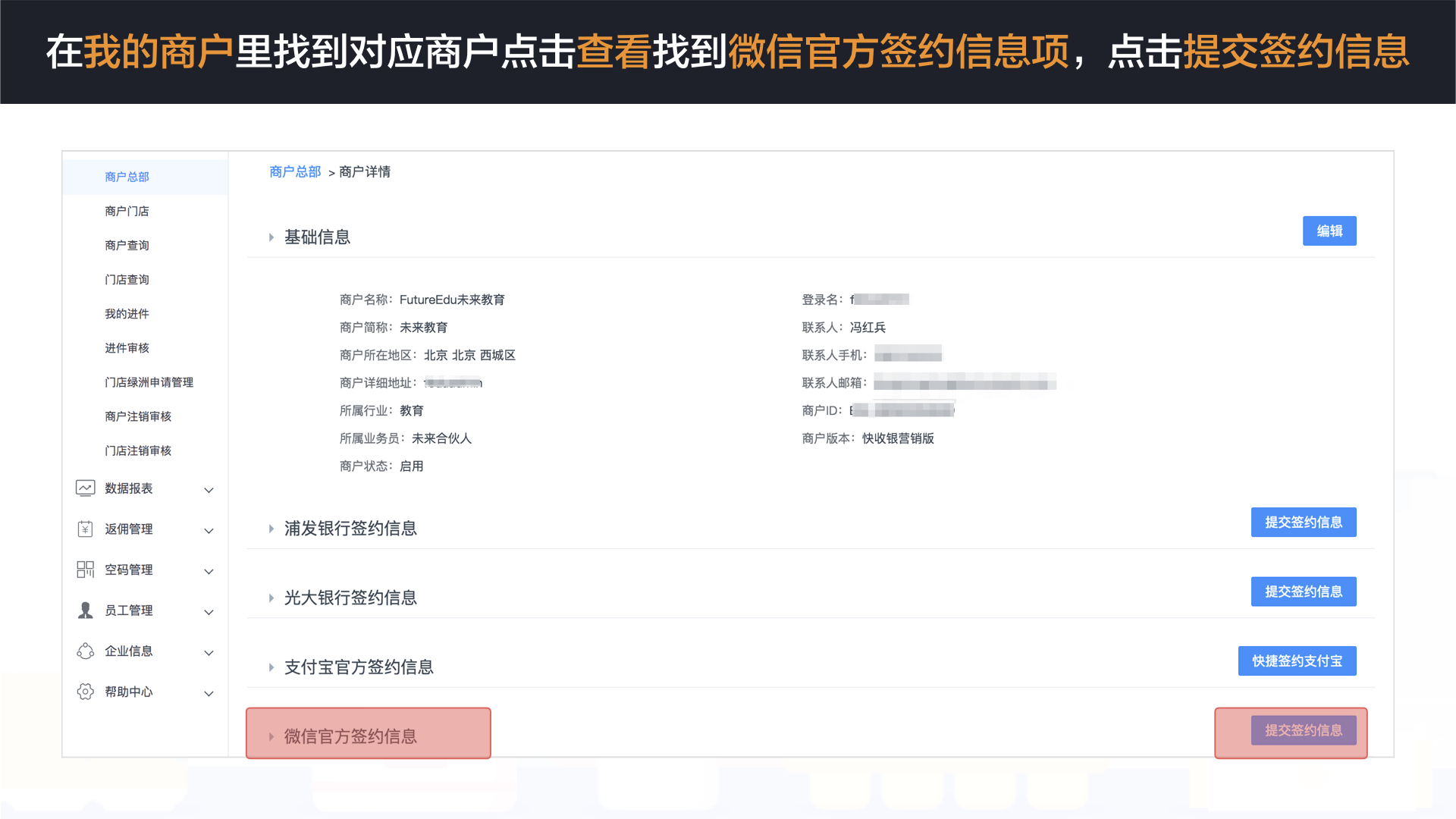Click the 支付宝官方签约信息 heading
Viewport: 1456px width, 819px height.
(359, 667)
